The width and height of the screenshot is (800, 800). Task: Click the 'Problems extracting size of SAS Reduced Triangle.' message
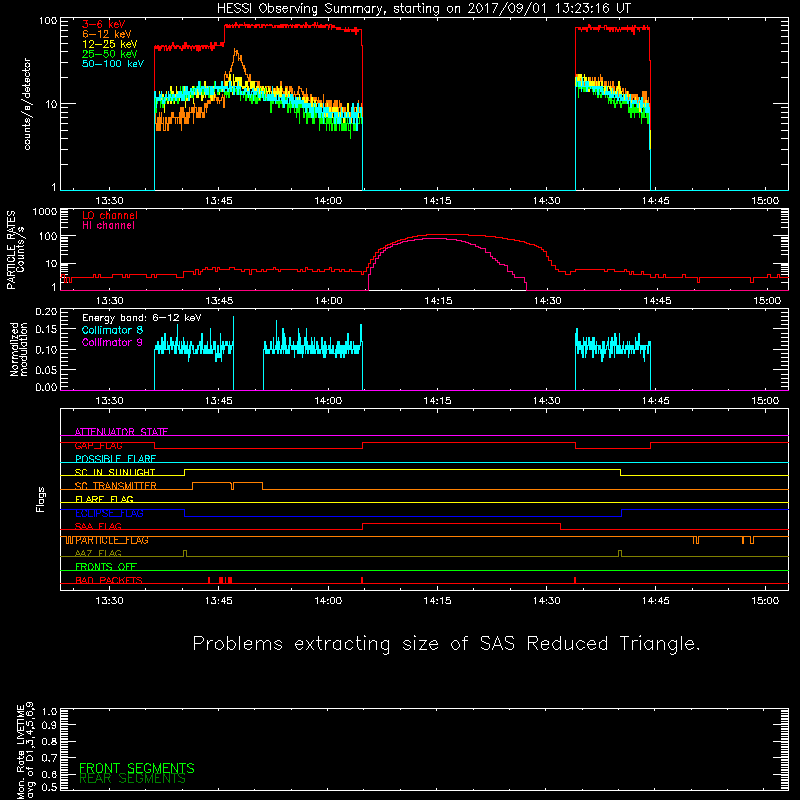pos(446,644)
